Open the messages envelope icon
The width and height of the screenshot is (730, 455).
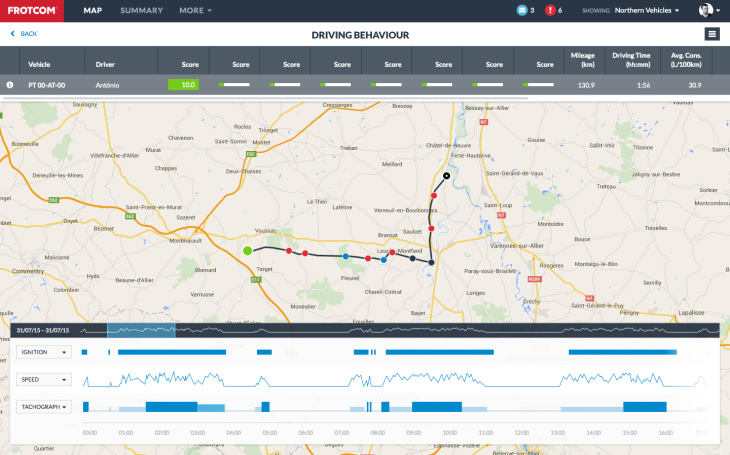(521, 10)
